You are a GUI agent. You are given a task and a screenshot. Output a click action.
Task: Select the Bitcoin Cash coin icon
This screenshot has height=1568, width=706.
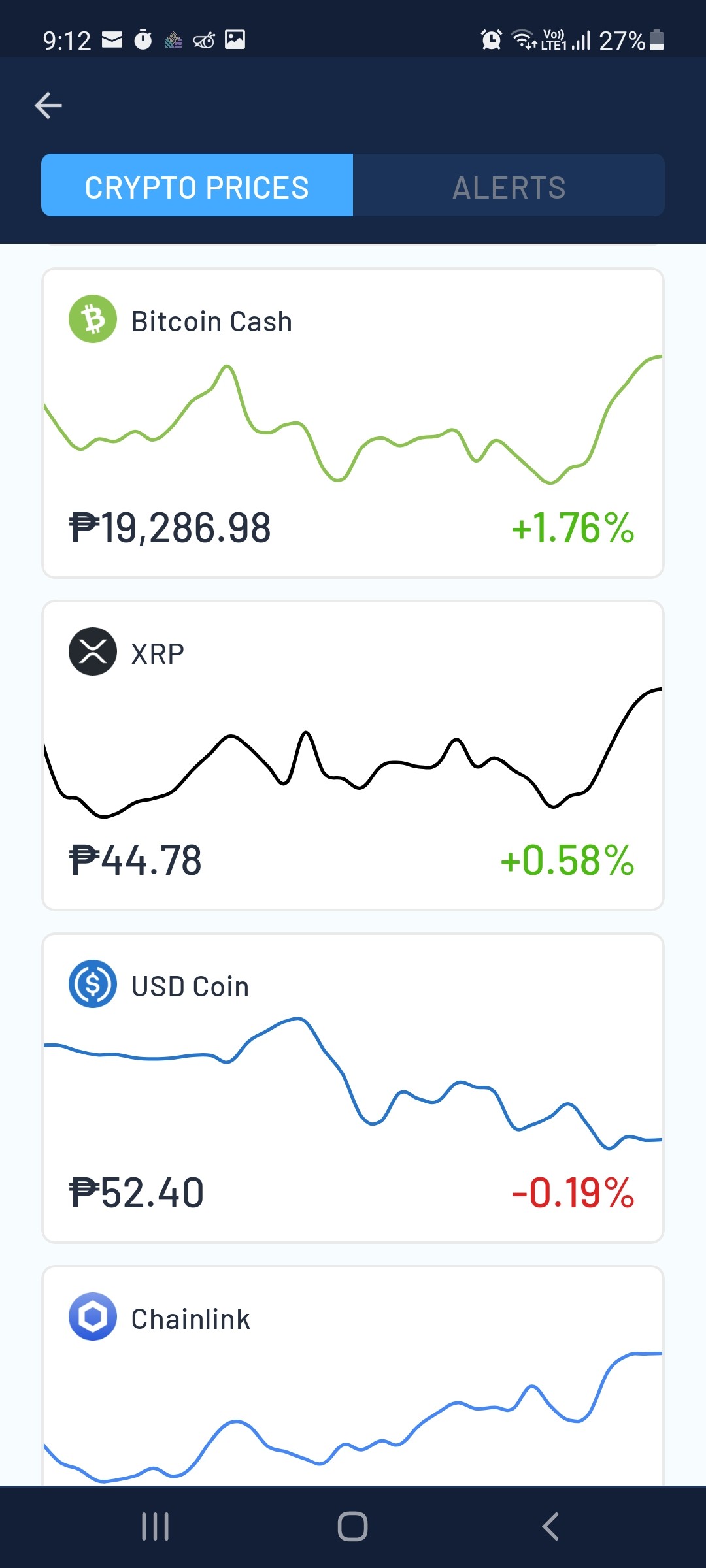93,319
